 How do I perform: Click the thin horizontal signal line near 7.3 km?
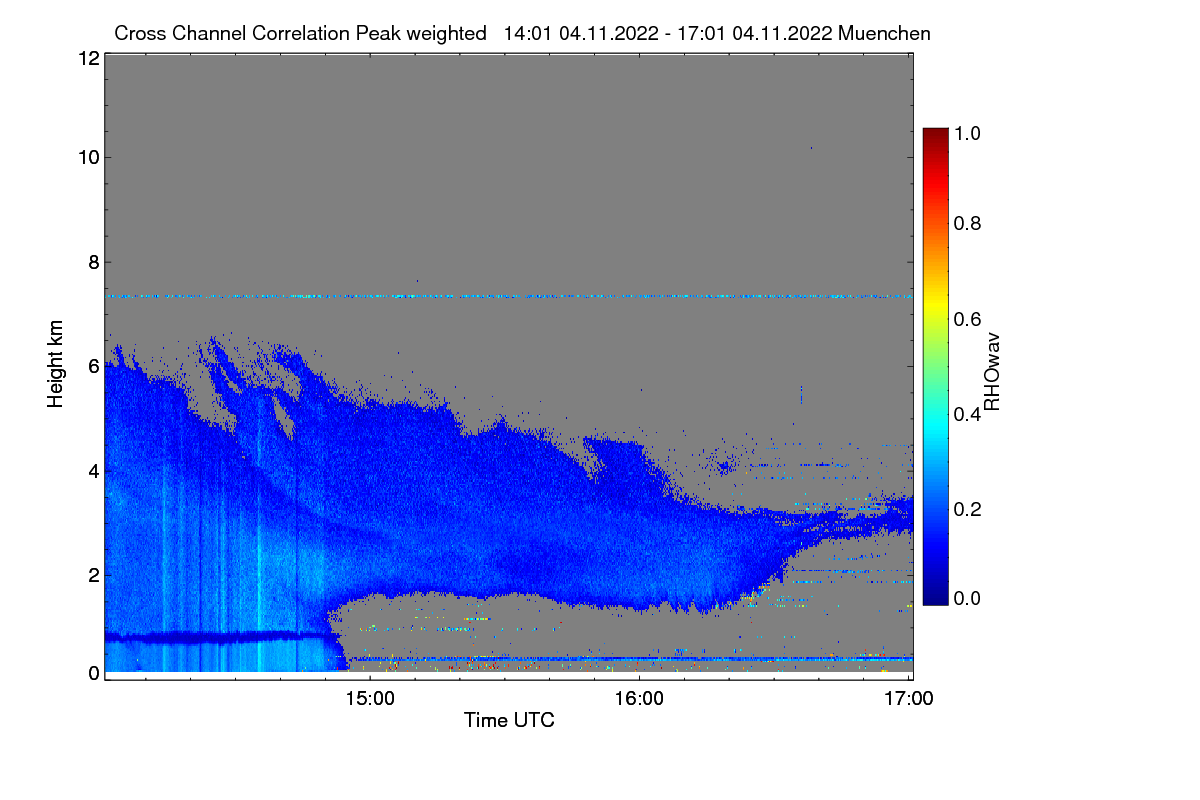509,296
